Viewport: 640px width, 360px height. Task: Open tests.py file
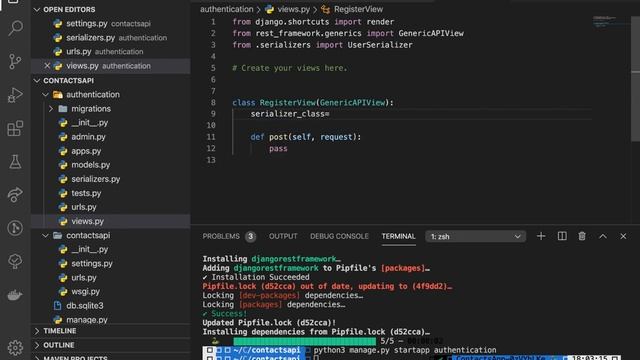(x=110, y=193)
